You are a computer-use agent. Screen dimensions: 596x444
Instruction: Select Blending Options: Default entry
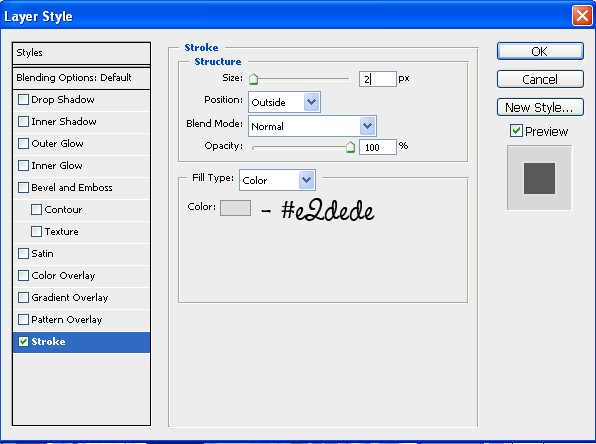pos(81,78)
